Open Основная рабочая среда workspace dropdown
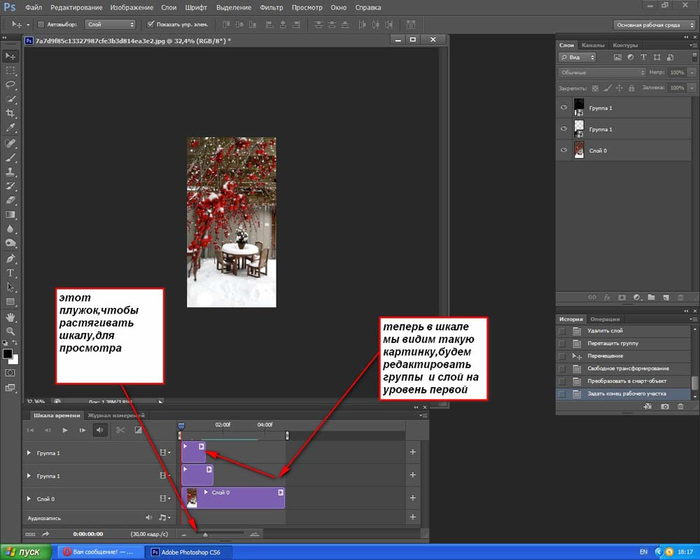The image size is (700, 560). (655, 25)
